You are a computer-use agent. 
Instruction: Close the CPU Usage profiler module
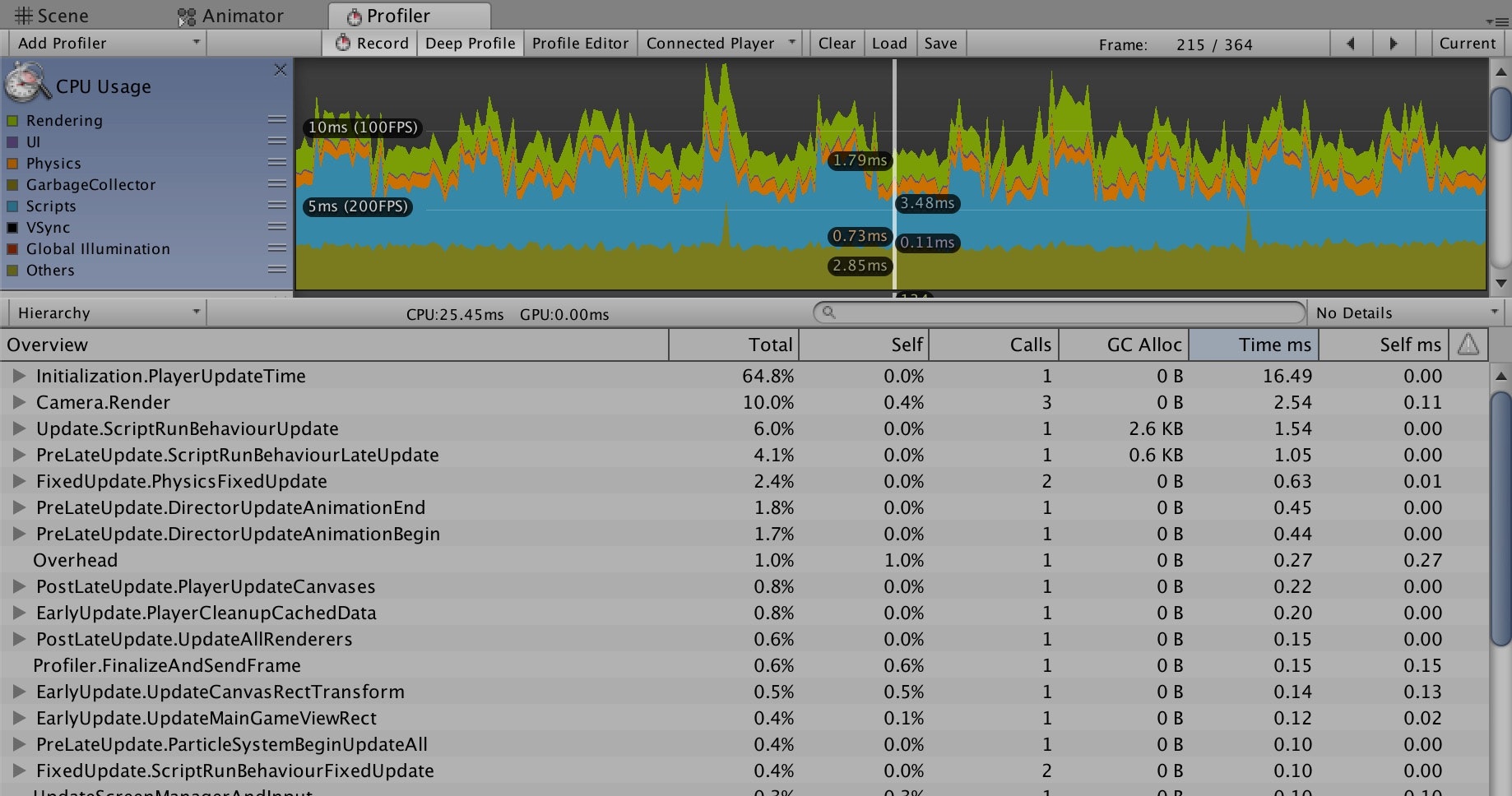click(281, 70)
